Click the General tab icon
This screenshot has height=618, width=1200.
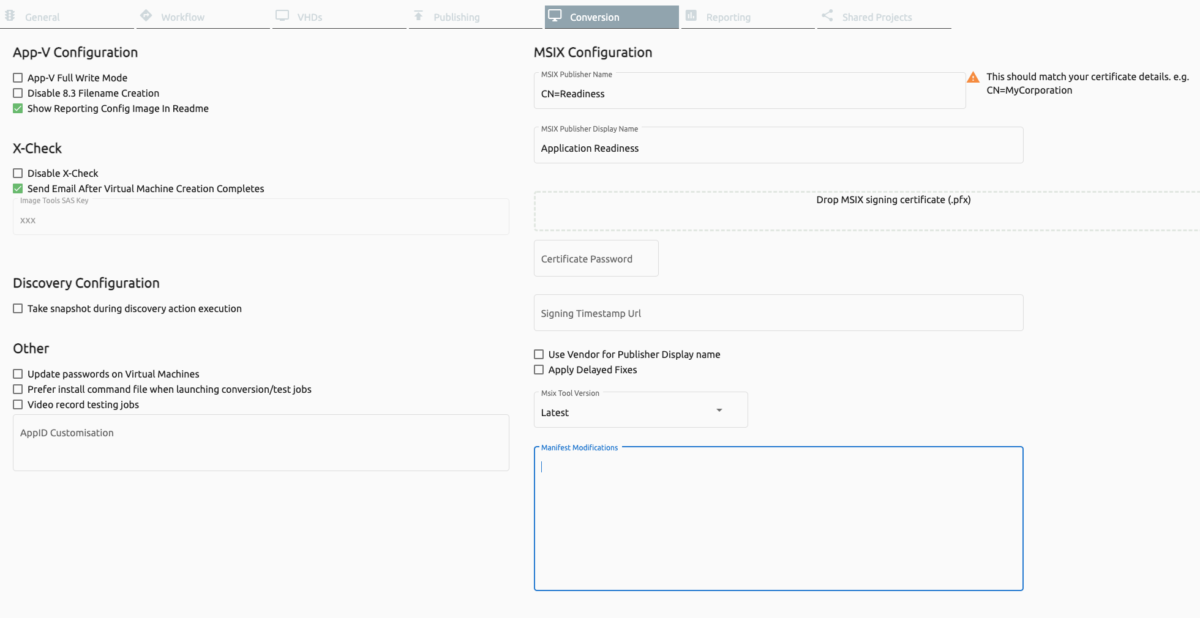coord(10,16)
